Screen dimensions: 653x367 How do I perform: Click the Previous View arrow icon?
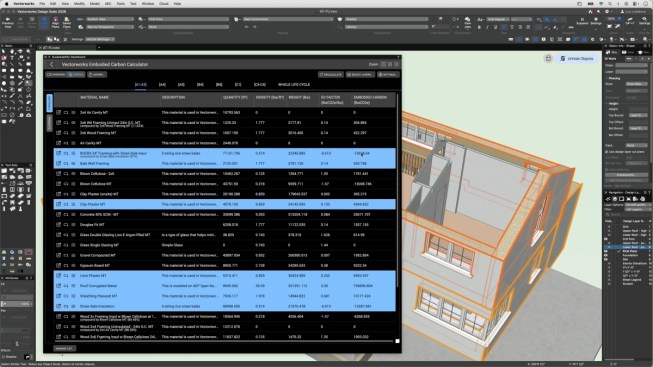pyautogui.click(x=7, y=20)
